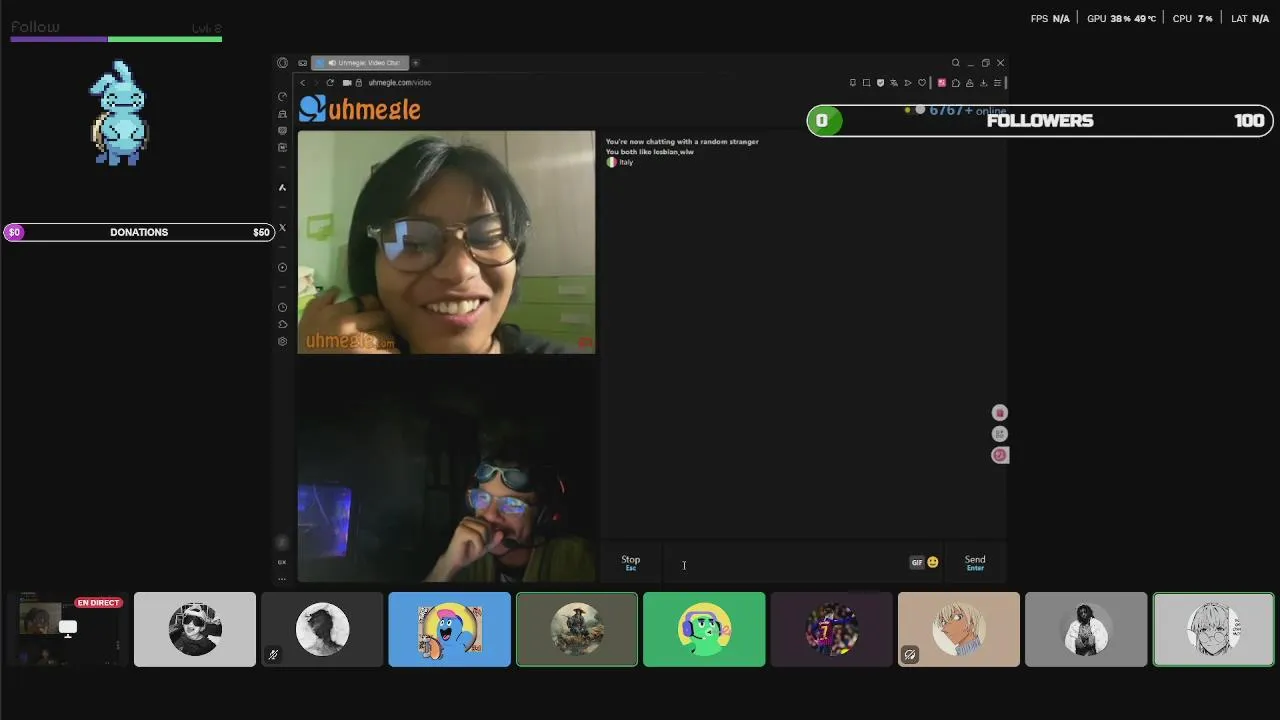Select the EN DIRECT live stream tile

point(67,629)
